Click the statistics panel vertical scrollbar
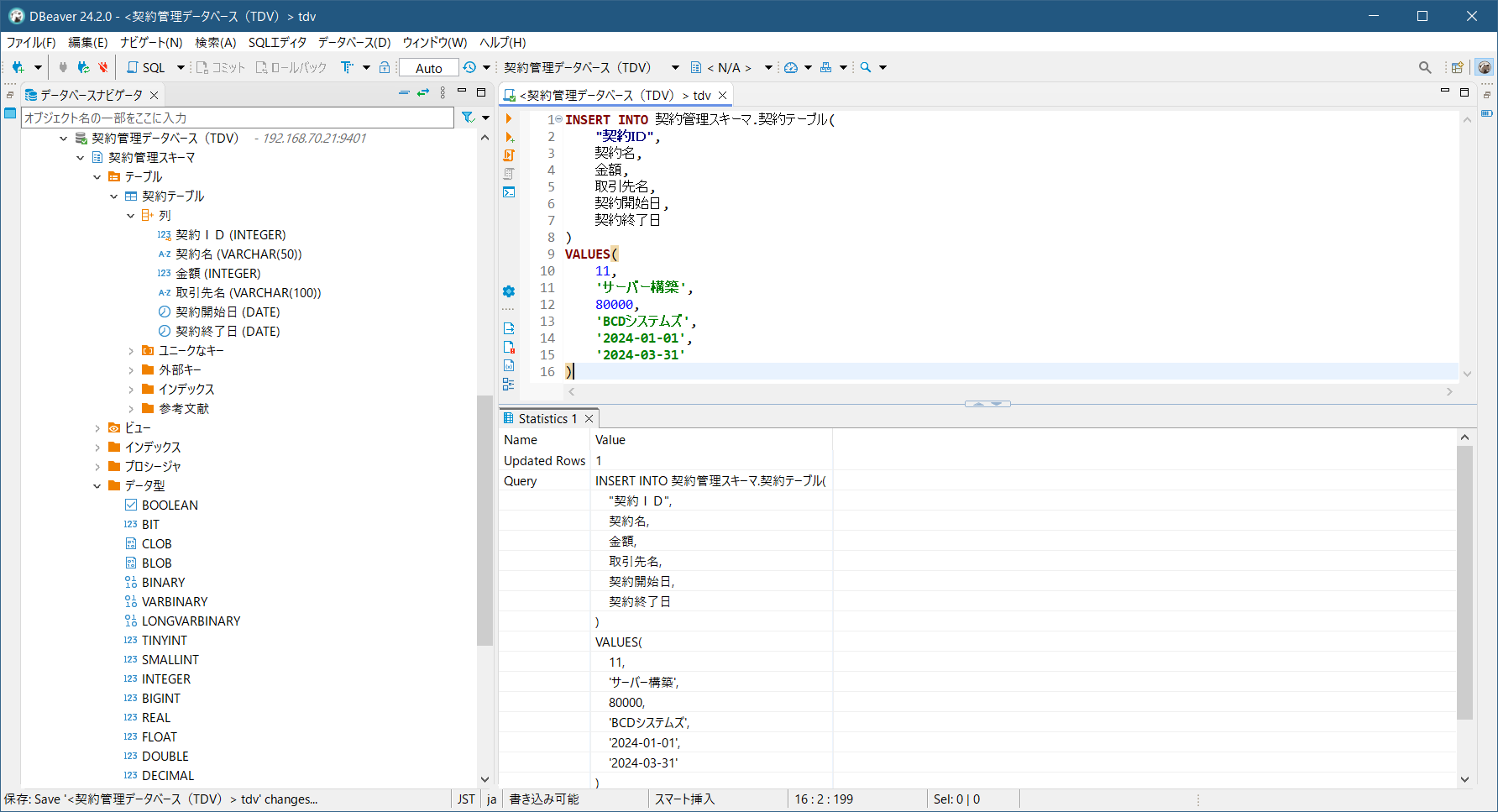This screenshot has width=1498, height=812. pos(1464,583)
